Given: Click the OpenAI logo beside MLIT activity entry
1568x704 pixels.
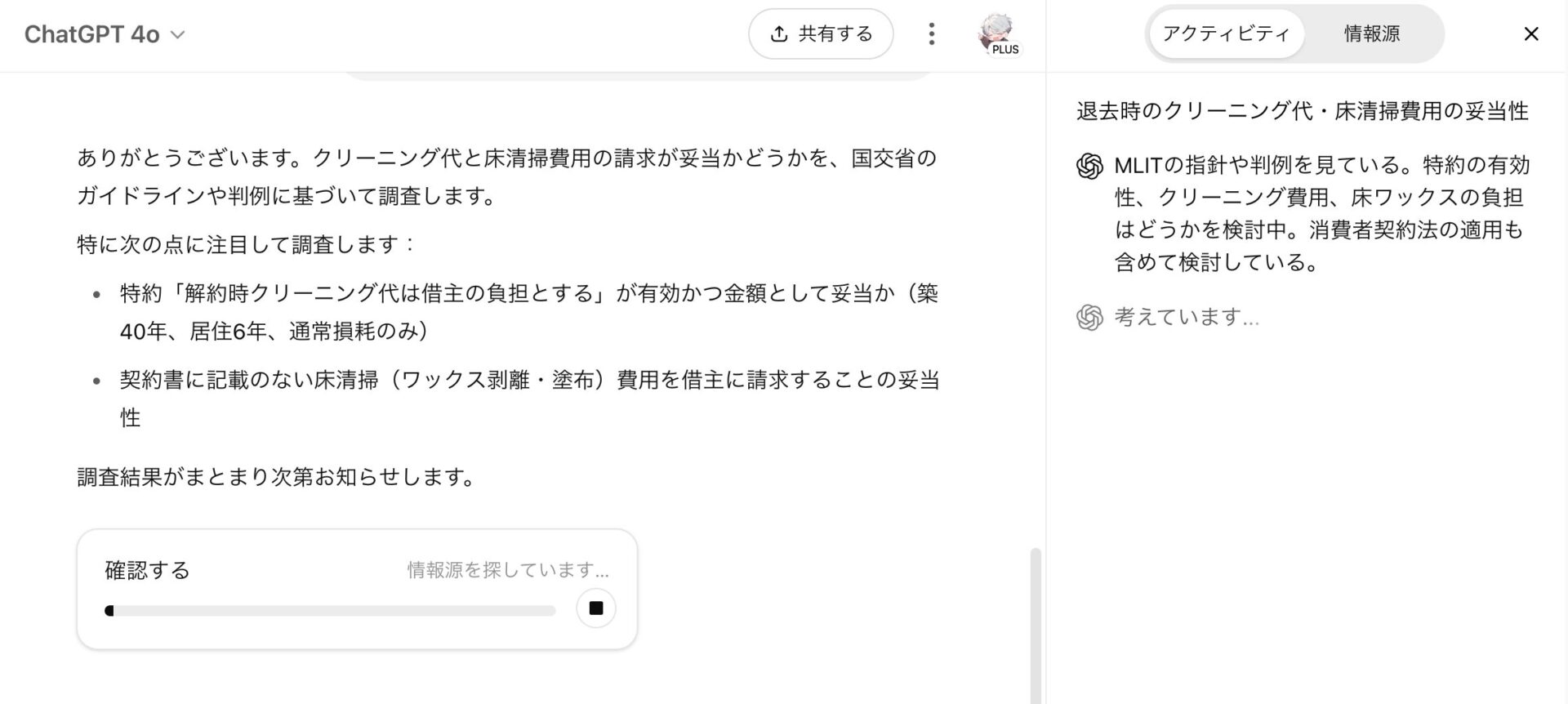Looking at the screenshot, I should coord(1089,167).
